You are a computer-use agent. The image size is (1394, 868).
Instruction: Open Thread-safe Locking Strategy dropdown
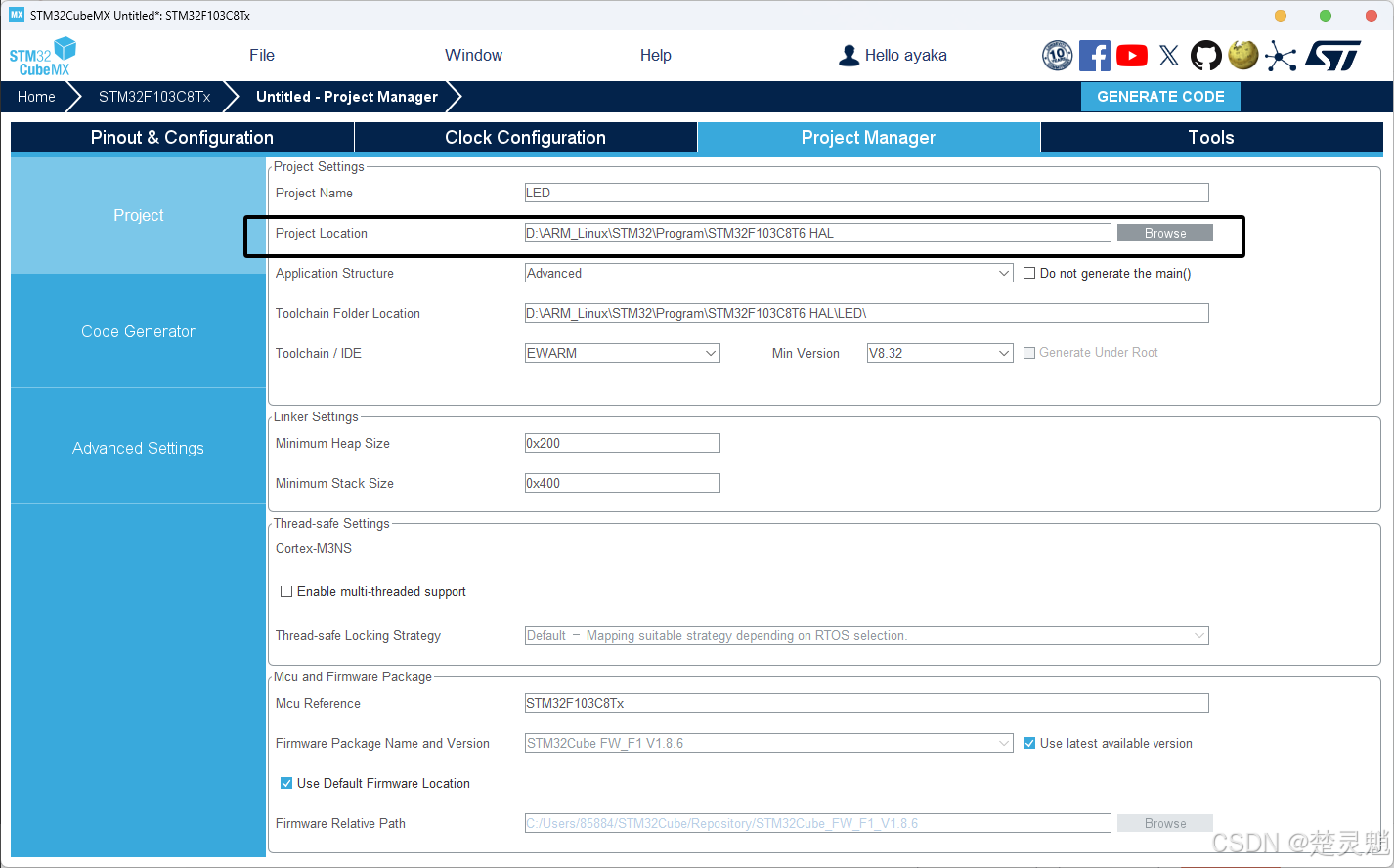(x=867, y=636)
